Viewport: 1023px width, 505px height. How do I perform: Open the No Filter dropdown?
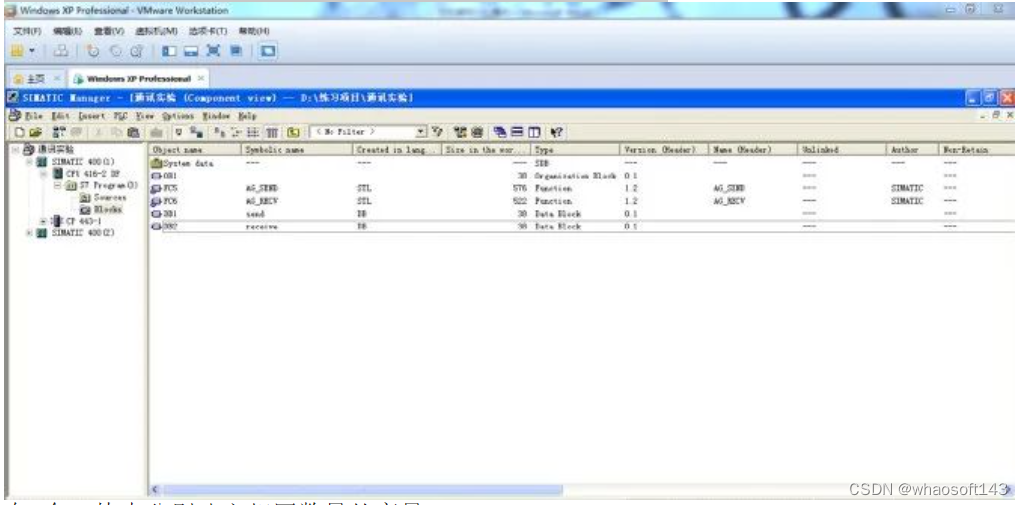pyautogui.click(x=421, y=132)
